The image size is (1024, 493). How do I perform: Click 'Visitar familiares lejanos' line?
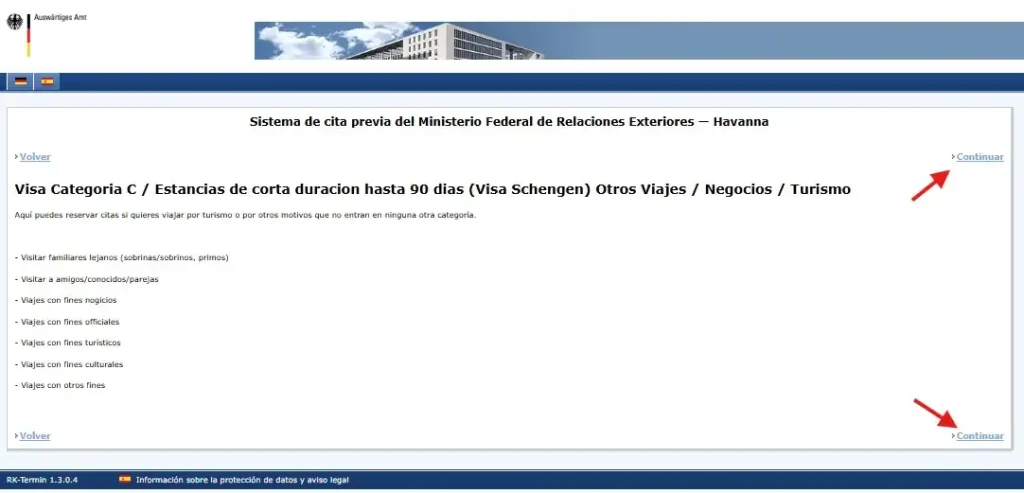coord(121,257)
